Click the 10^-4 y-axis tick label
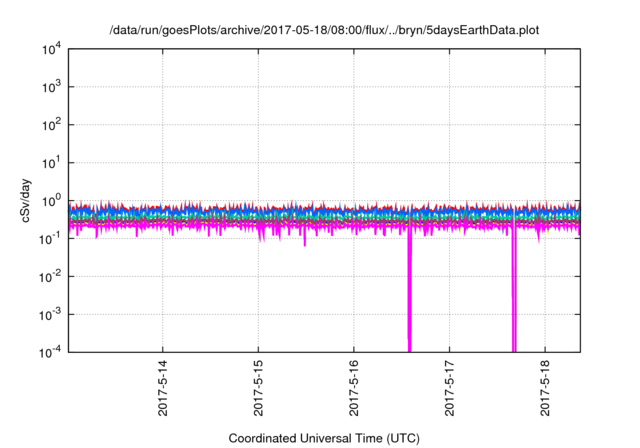Image resolution: width=640 pixels, height=448 pixels. (x=50, y=352)
